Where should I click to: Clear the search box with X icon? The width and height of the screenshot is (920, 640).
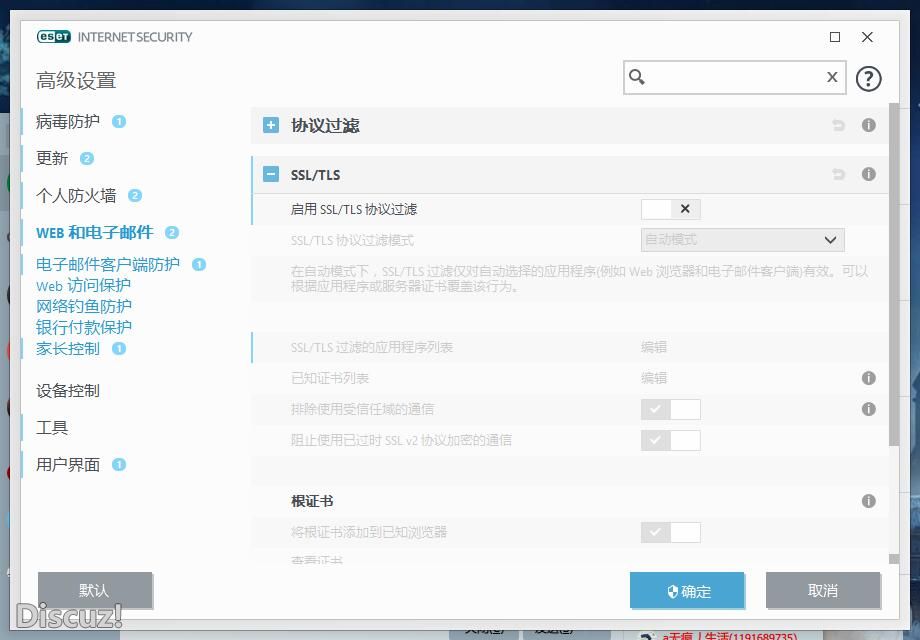[831, 77]
